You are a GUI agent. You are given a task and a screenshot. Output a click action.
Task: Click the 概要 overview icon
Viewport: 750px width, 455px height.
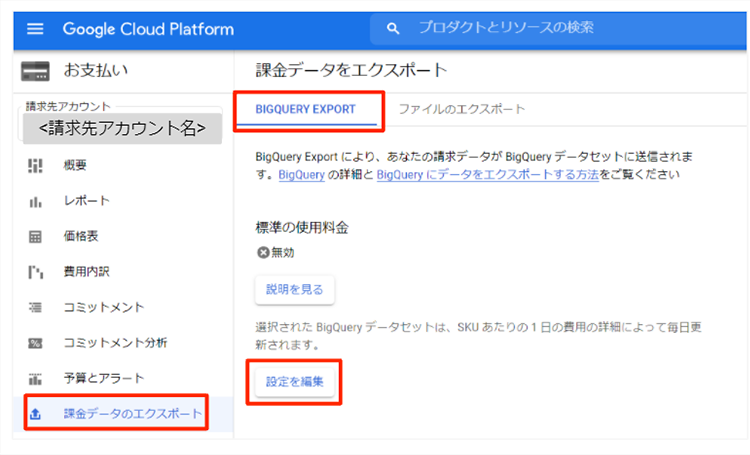click(35, 166)
